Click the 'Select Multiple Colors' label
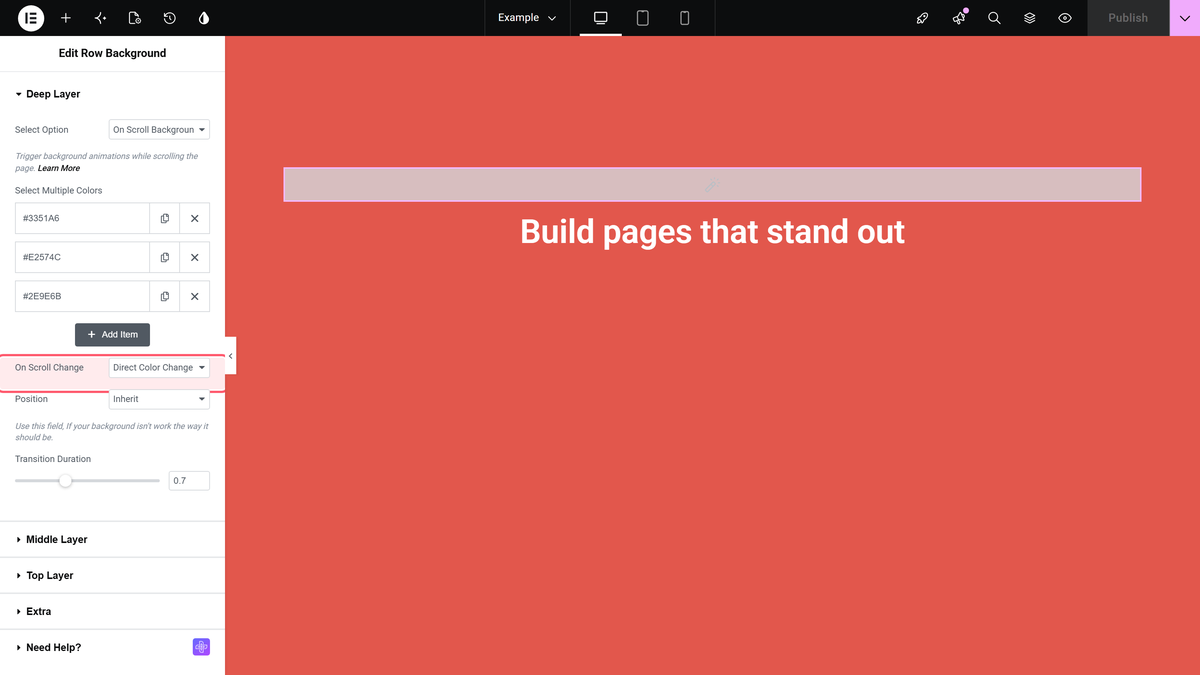This screenshot has width=1200, height=675. point(59,190)
